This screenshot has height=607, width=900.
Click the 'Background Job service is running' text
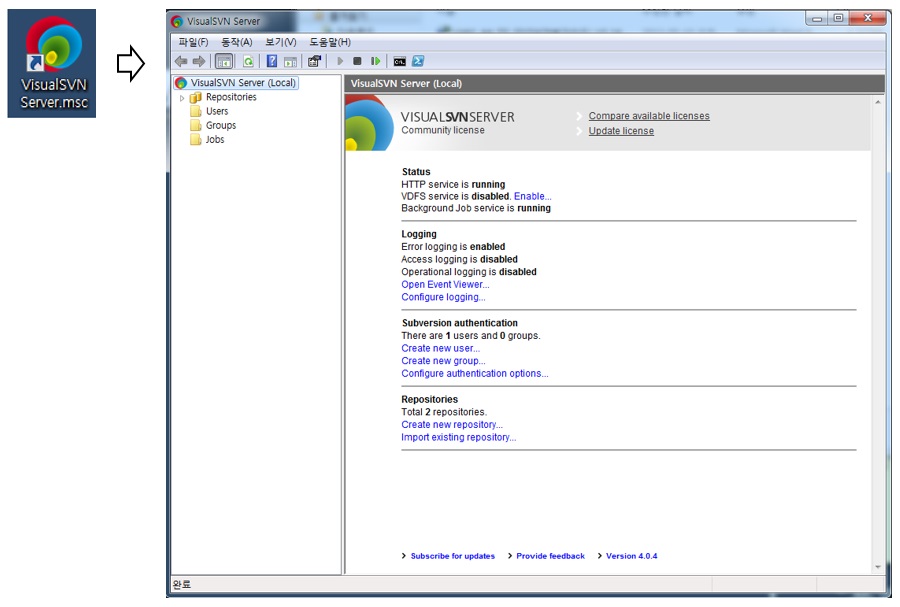tap(476, 208)
